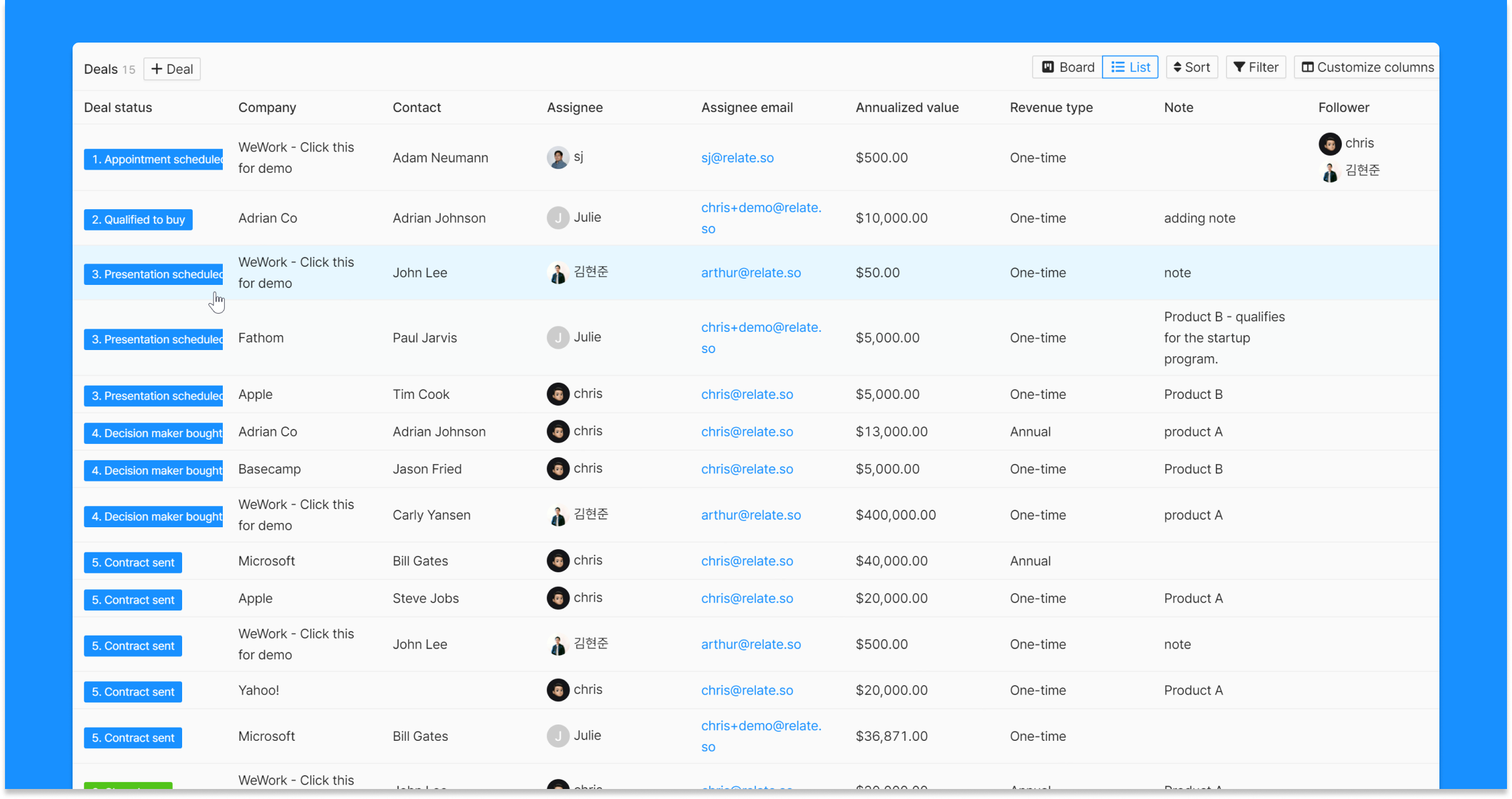Open Contract sent tag in Steve Jobs row
This screenshot has height=799, width=1512.
point(133,600)
